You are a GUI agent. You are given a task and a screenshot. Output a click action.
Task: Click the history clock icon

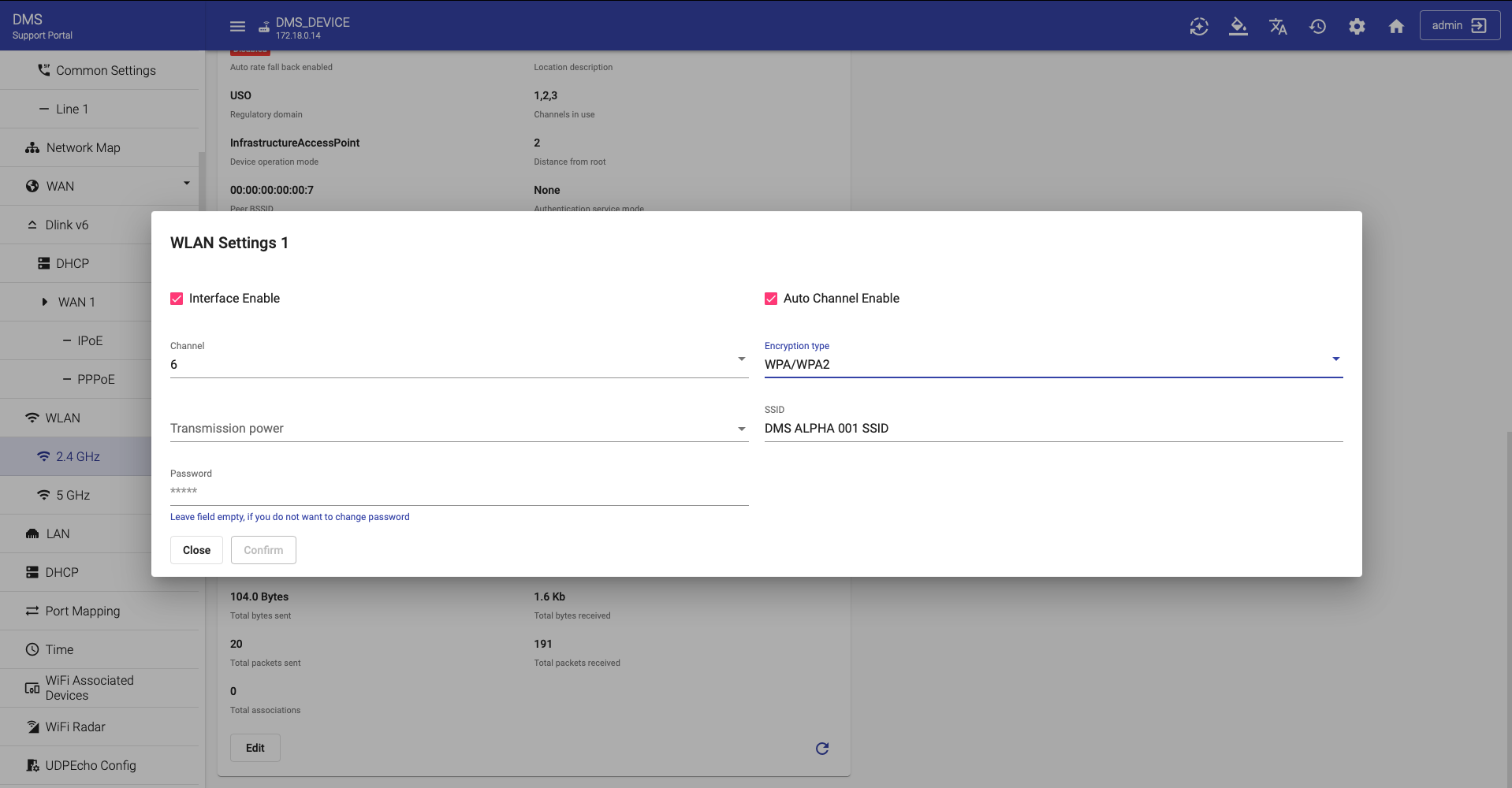coord(1317,27)
